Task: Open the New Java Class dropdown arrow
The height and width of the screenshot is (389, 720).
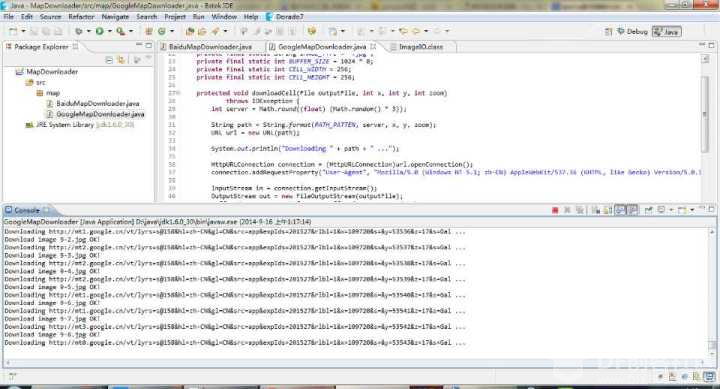Action: coord(172,31)
